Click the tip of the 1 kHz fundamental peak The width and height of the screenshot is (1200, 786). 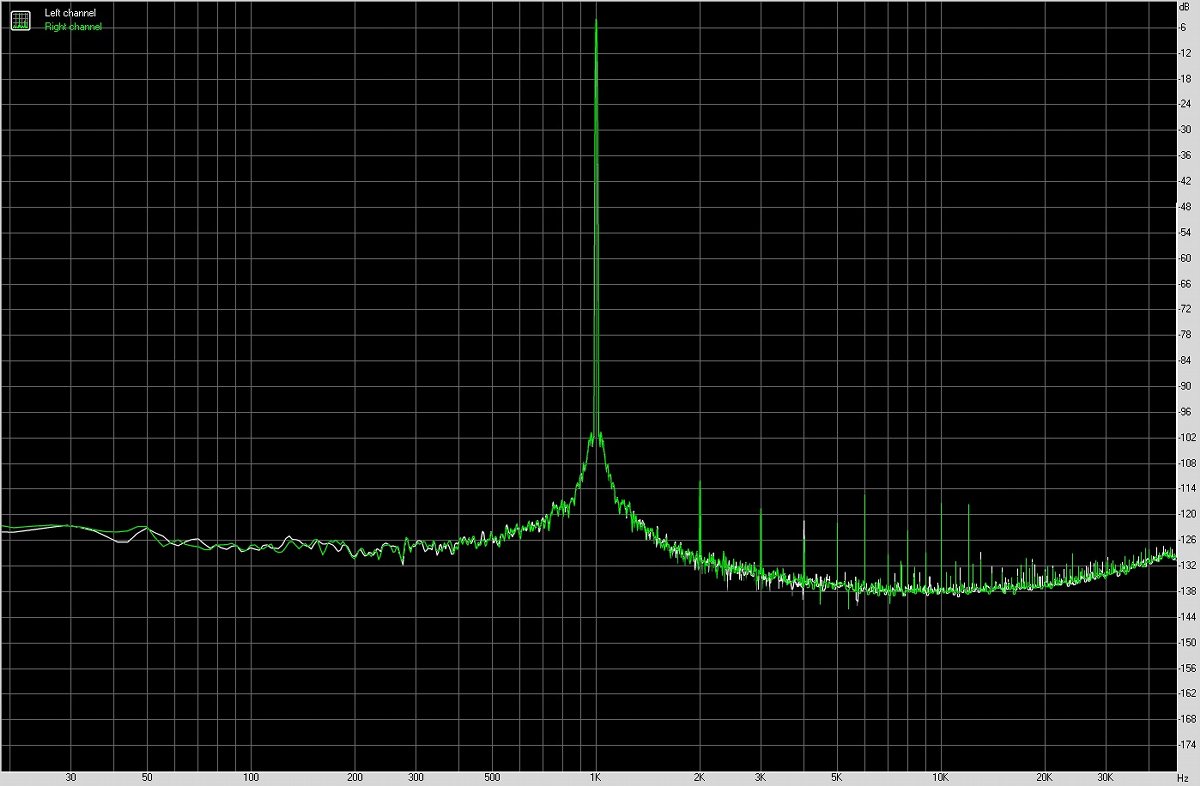[596, 20]
